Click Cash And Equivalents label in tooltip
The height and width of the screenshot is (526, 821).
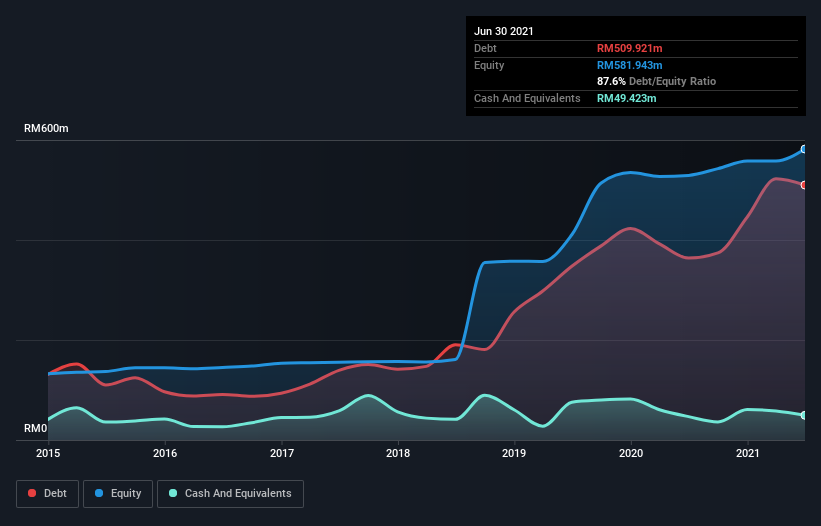527,98
